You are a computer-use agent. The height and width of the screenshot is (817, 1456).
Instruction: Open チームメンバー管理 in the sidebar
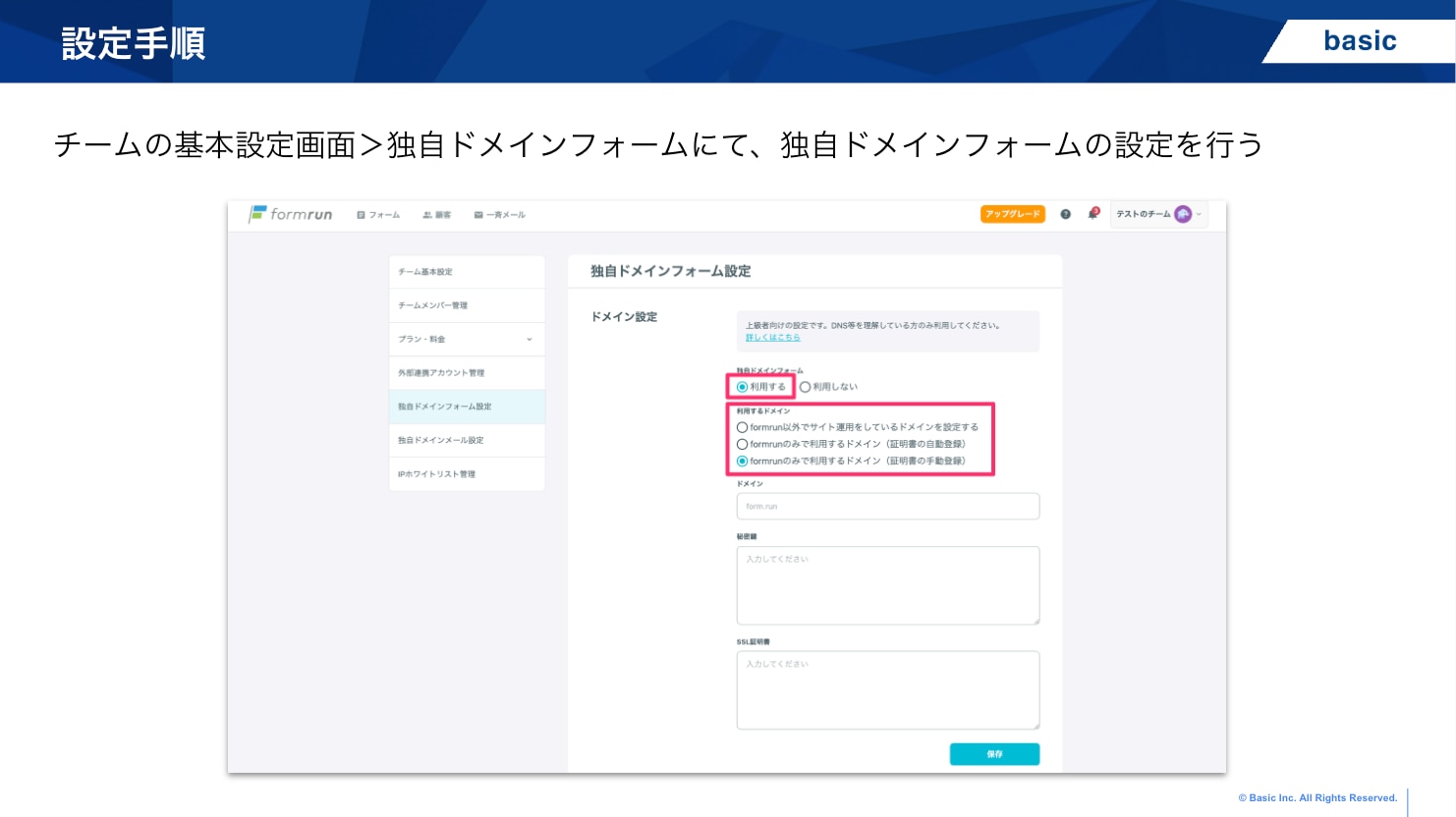[467, 305]
